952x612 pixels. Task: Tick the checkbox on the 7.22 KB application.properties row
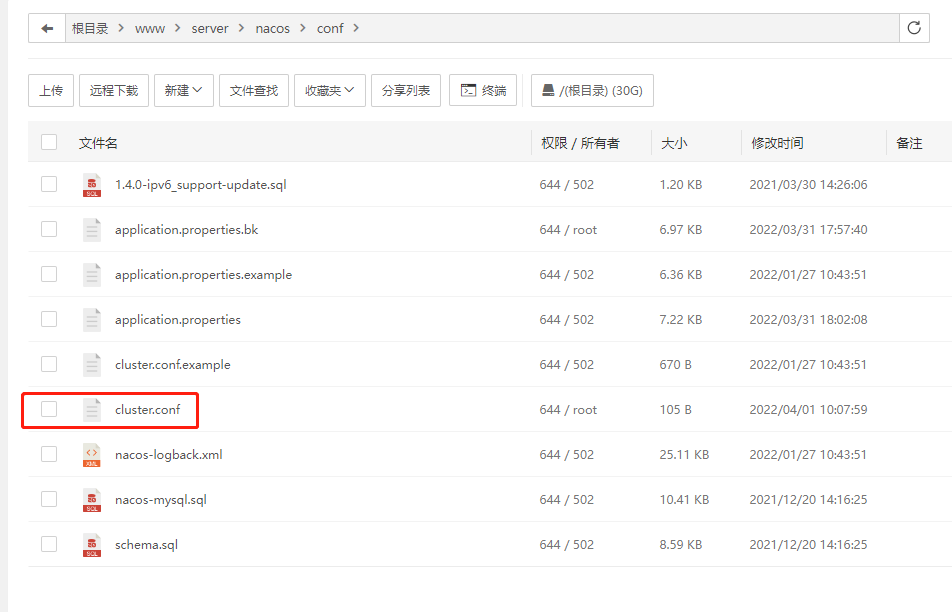tap(49, 319)
